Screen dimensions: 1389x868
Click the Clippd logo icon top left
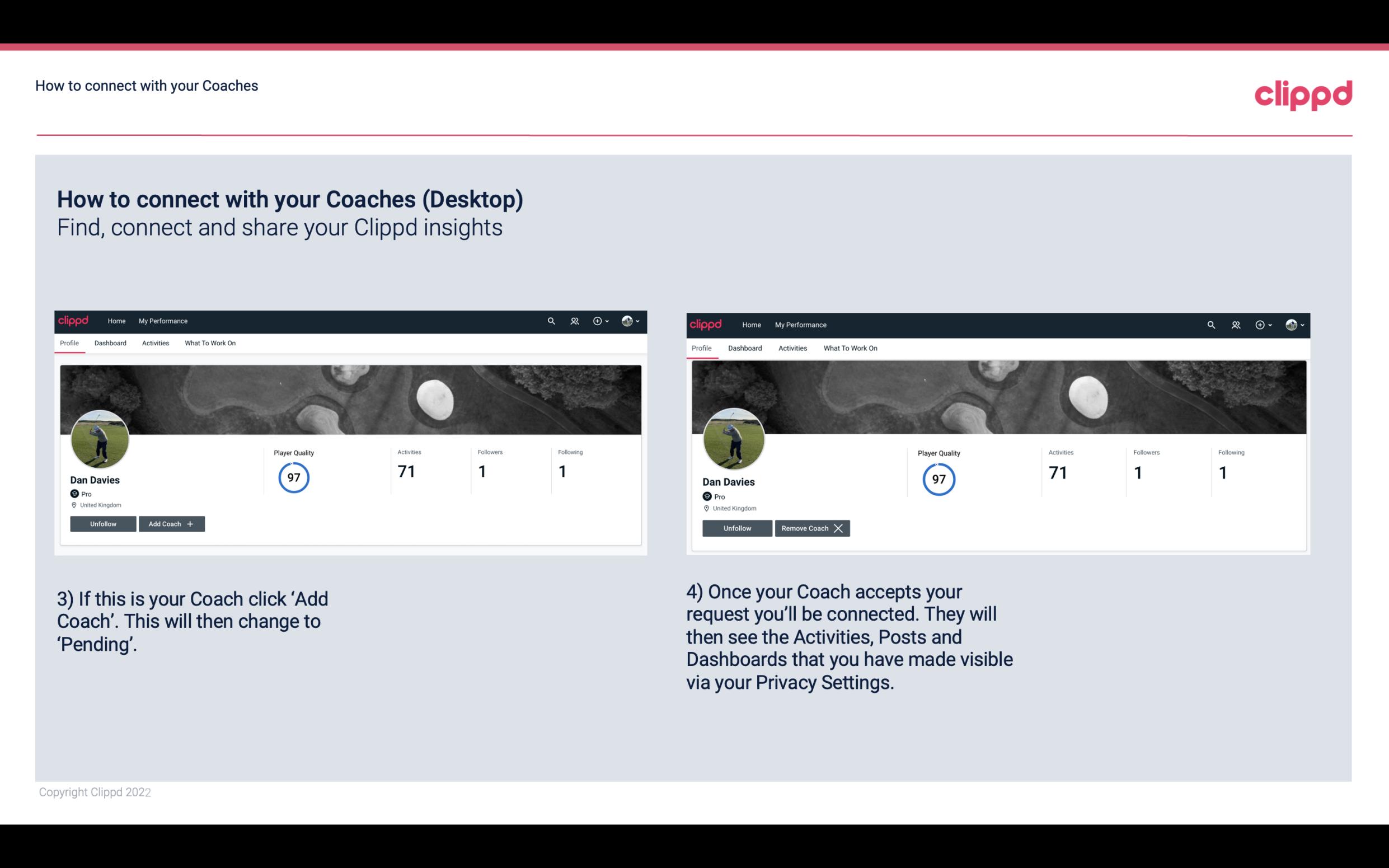[x=75, y=321]
